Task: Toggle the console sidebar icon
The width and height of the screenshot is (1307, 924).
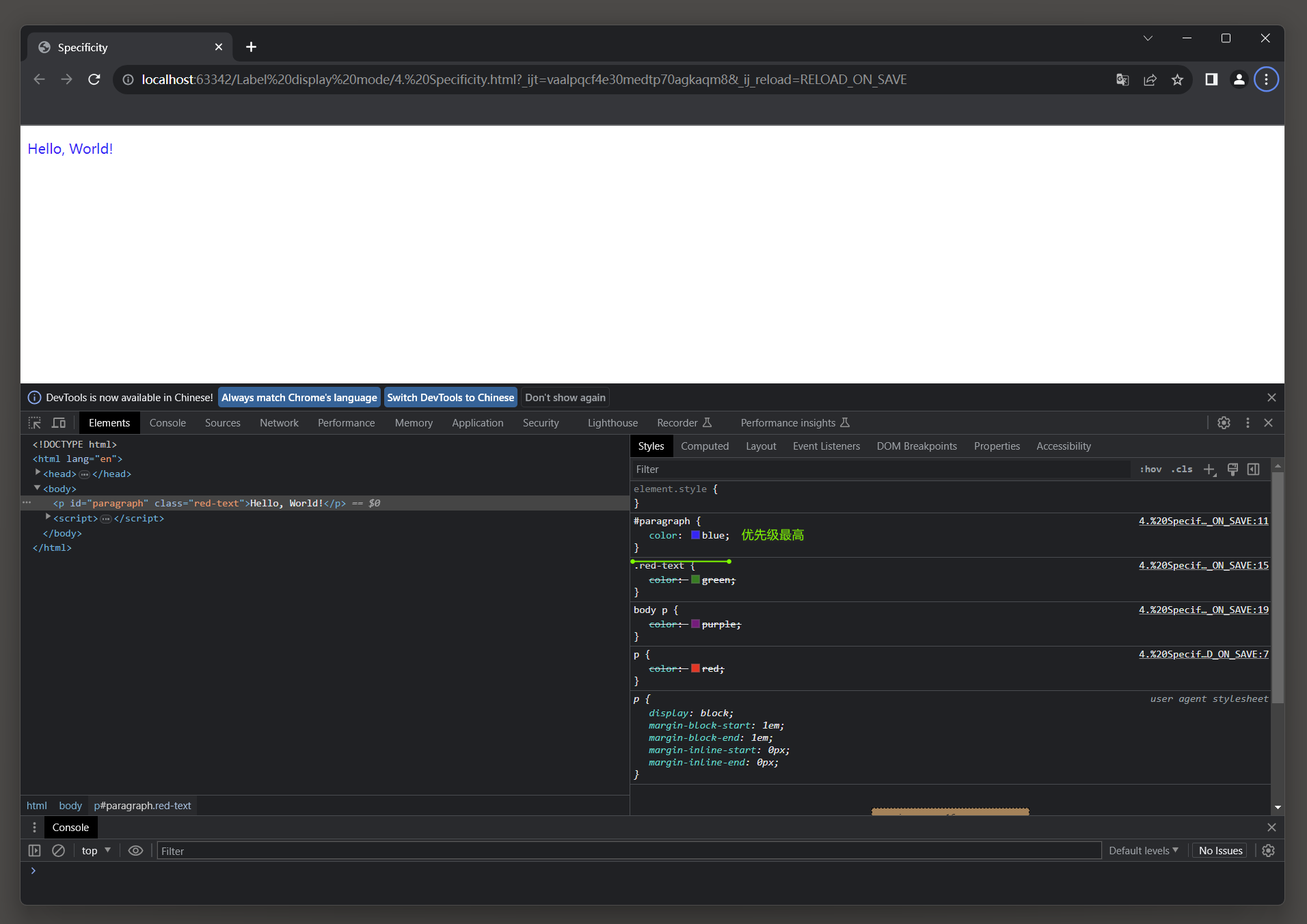Action: tap(34, 851)
